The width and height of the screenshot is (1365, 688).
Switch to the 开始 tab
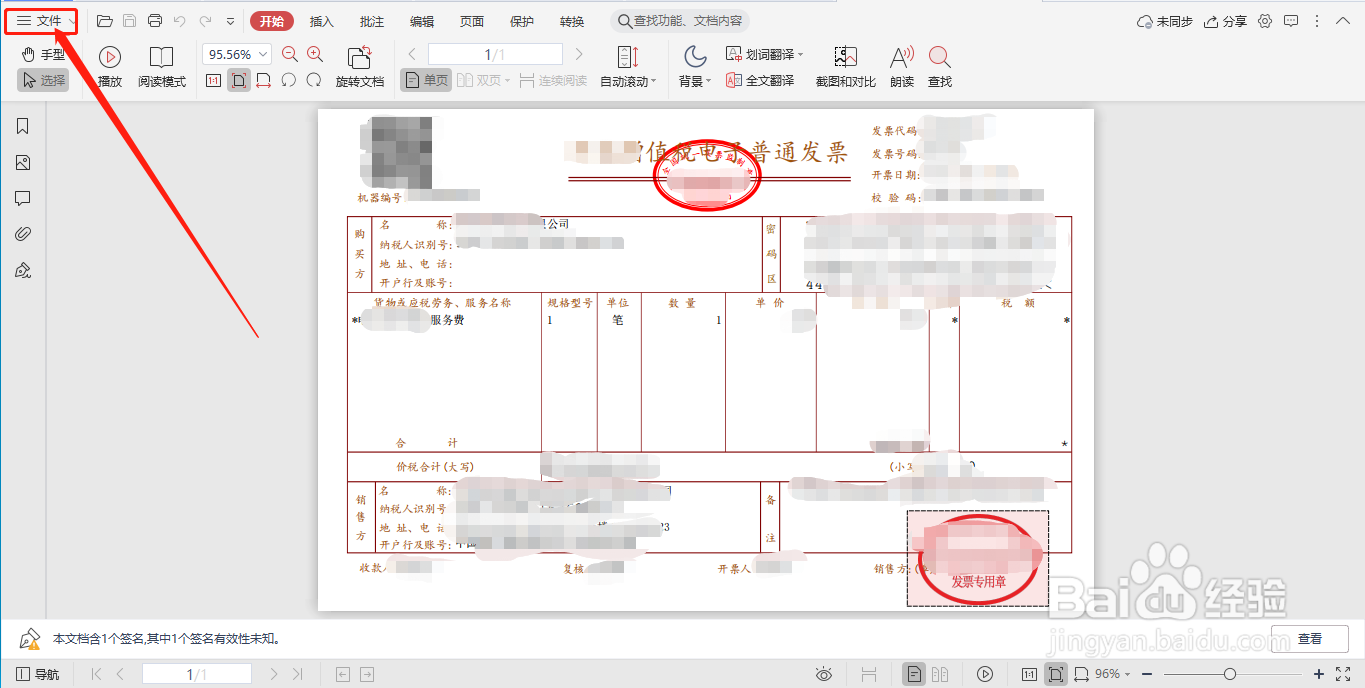point(272,21)
